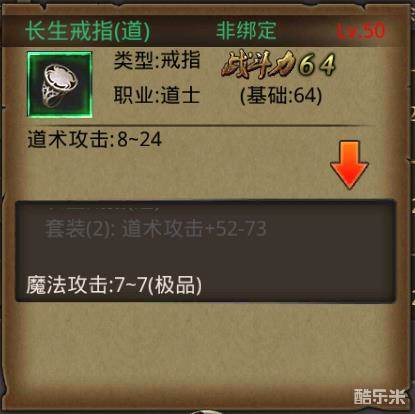Click the red downward arrow
415x414 pixels.
[x=349, y=165]
